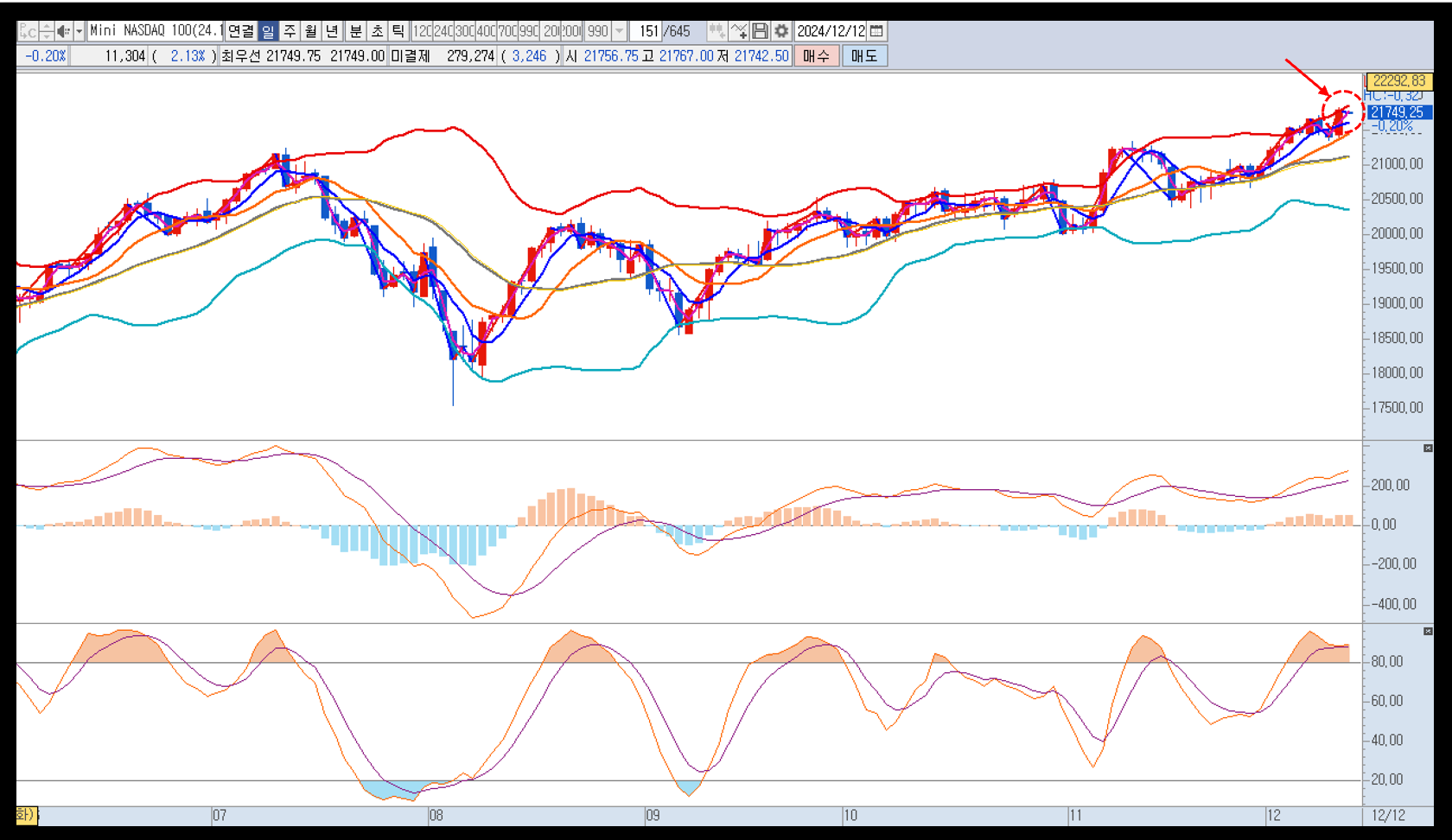Click the add indicator chart icon
The width and height of the screenshot is (1452, 840).
739,31
